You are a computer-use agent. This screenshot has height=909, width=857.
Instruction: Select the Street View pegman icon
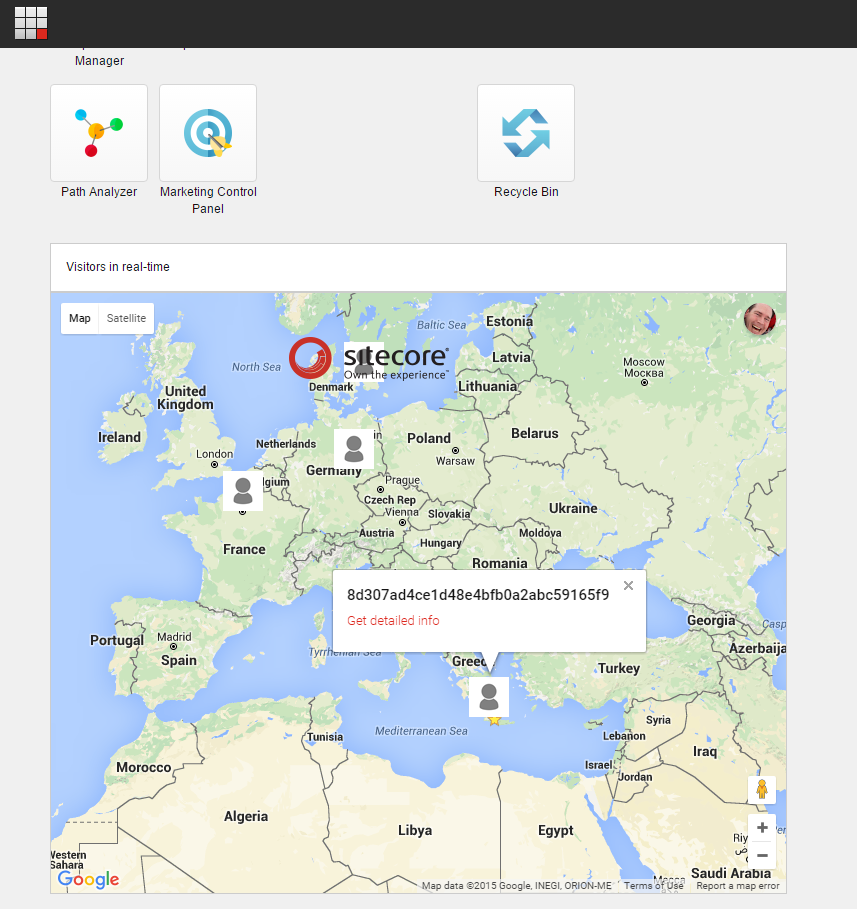(x=762, y=790)
